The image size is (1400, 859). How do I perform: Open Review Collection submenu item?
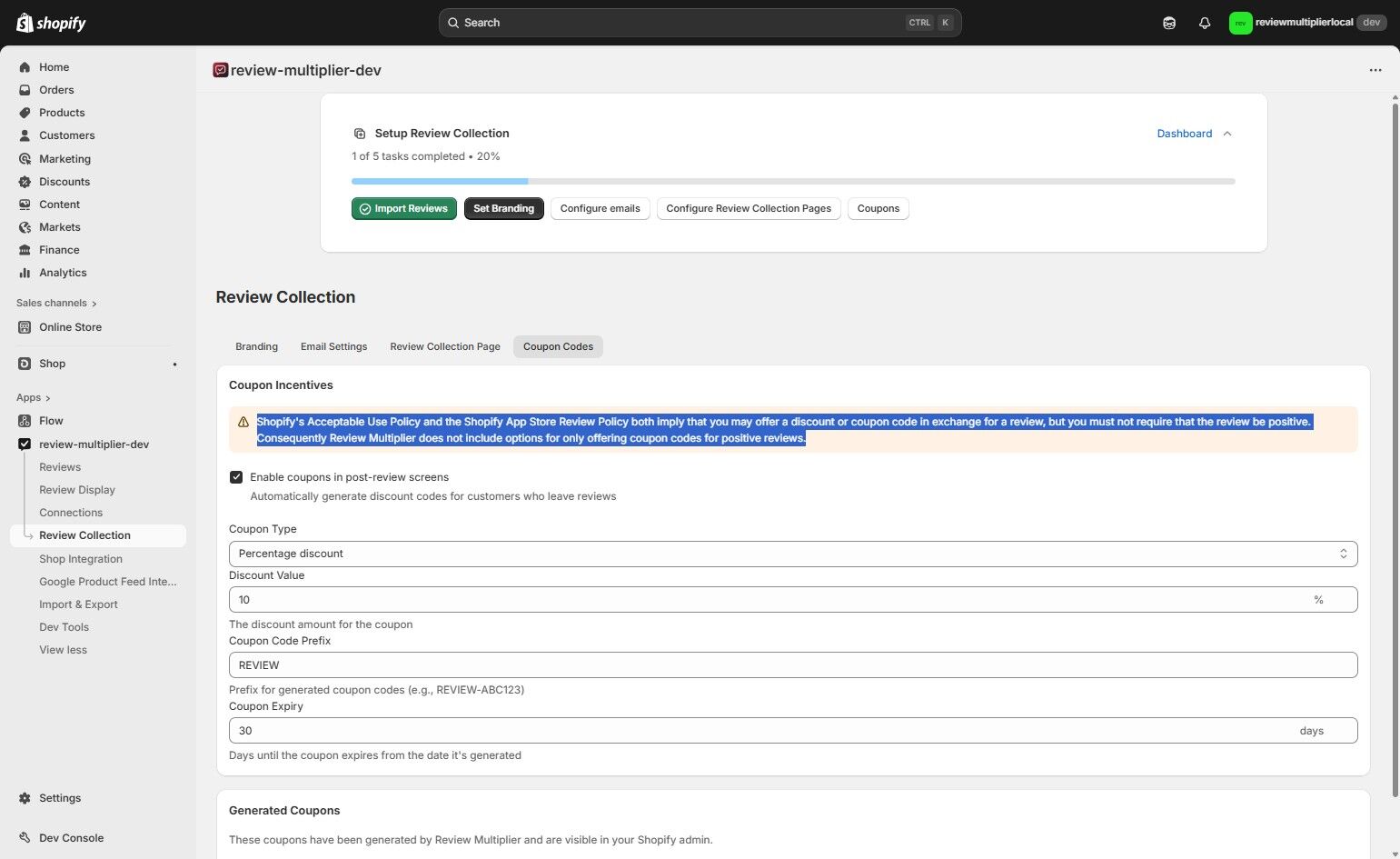(x=98, y=535)
